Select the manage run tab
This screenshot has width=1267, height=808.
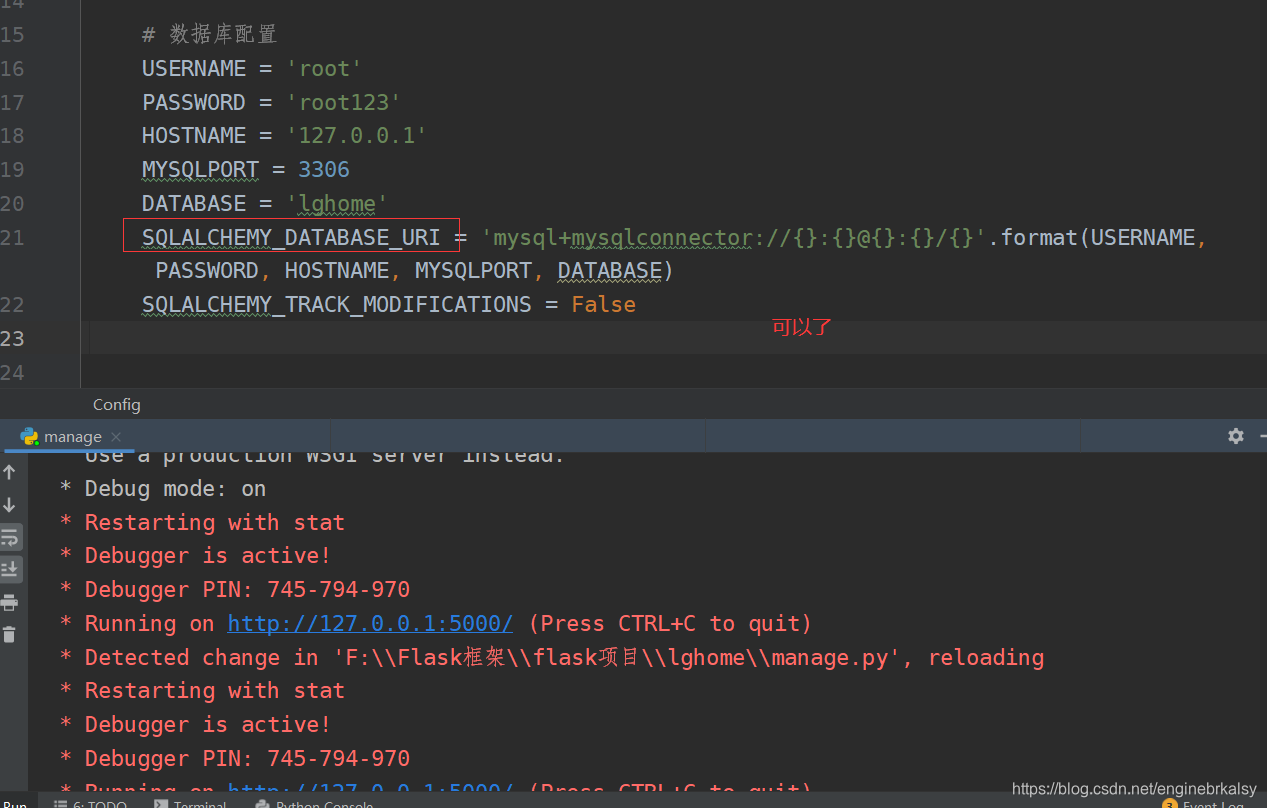[70, 437]
